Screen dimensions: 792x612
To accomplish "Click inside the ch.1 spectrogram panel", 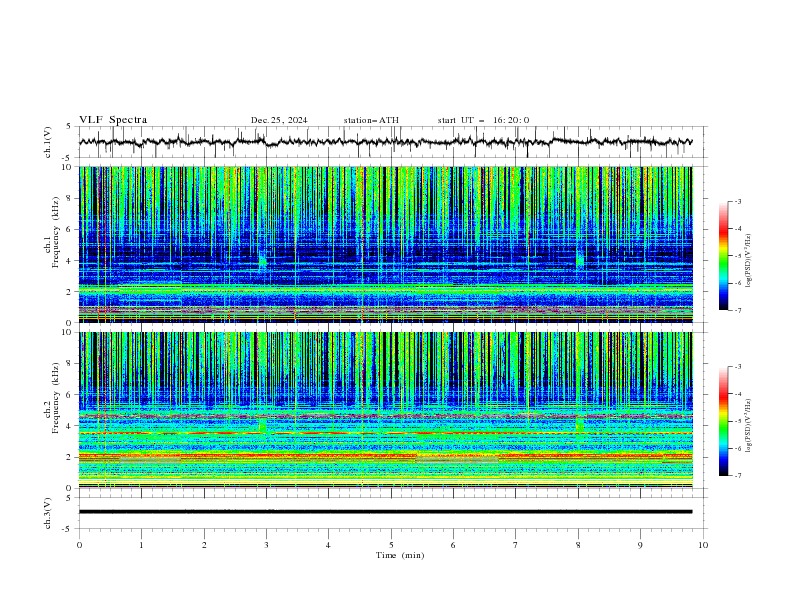I will (385, 244).
